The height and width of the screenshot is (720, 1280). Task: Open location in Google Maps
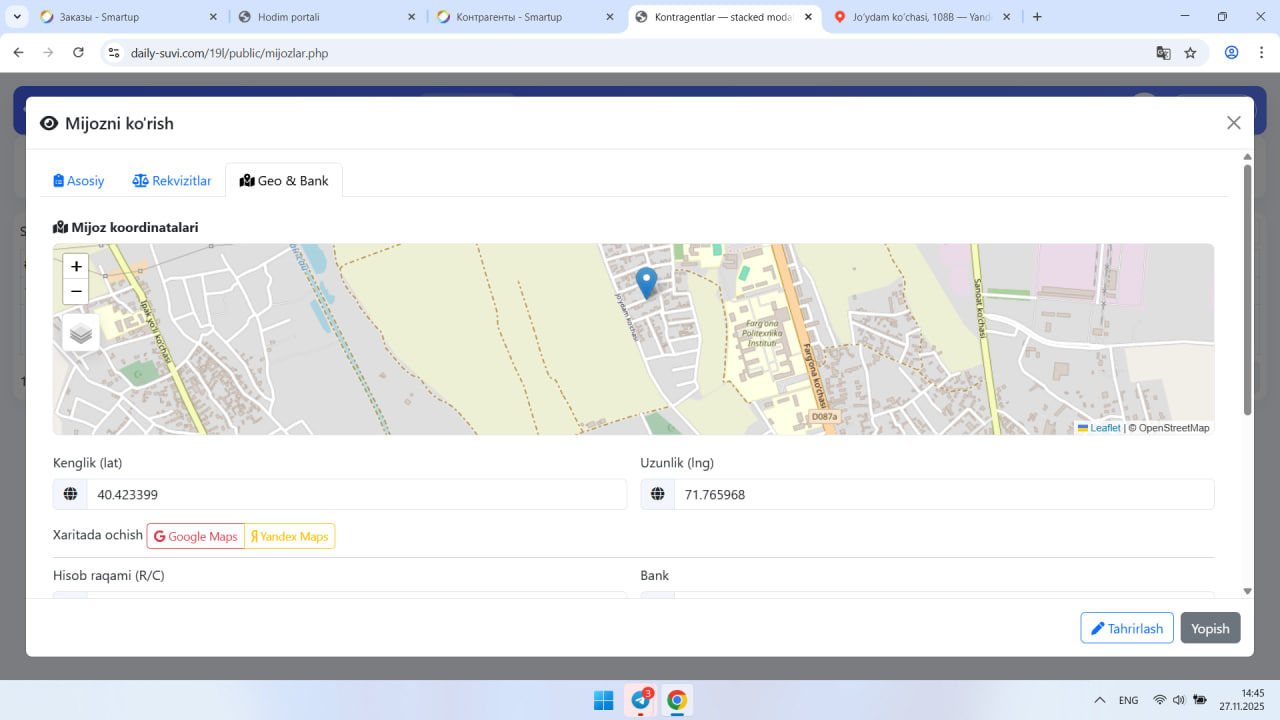[196, 537]
